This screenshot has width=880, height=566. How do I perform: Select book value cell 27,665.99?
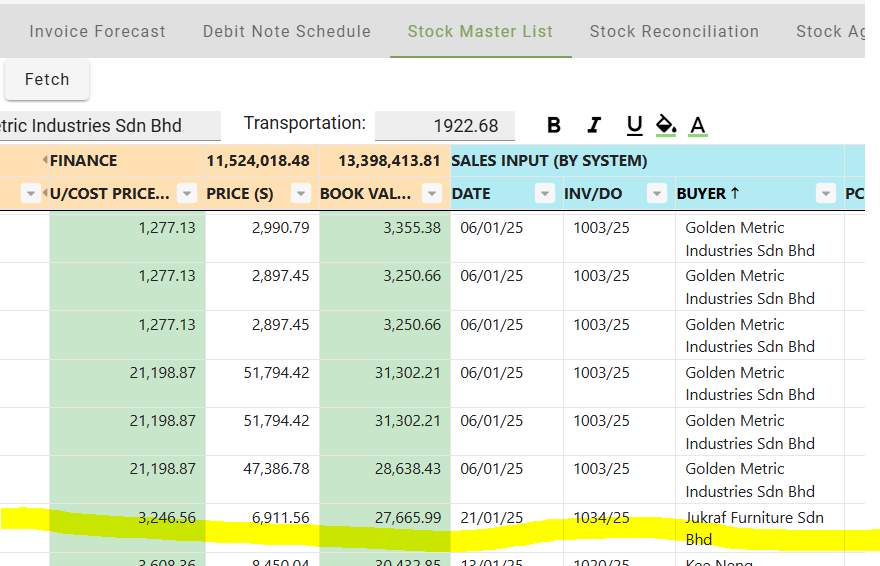[x=385, y=528]
